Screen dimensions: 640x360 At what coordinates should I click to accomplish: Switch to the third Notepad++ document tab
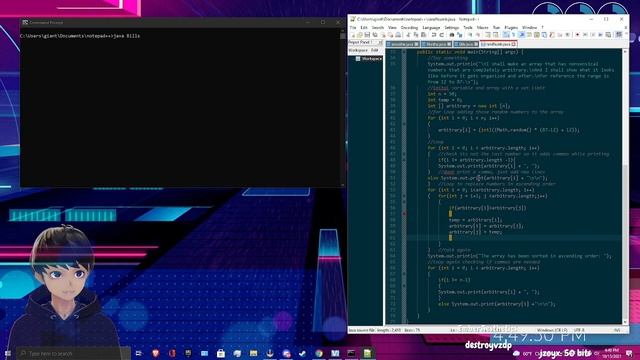(x=466, y=44)
